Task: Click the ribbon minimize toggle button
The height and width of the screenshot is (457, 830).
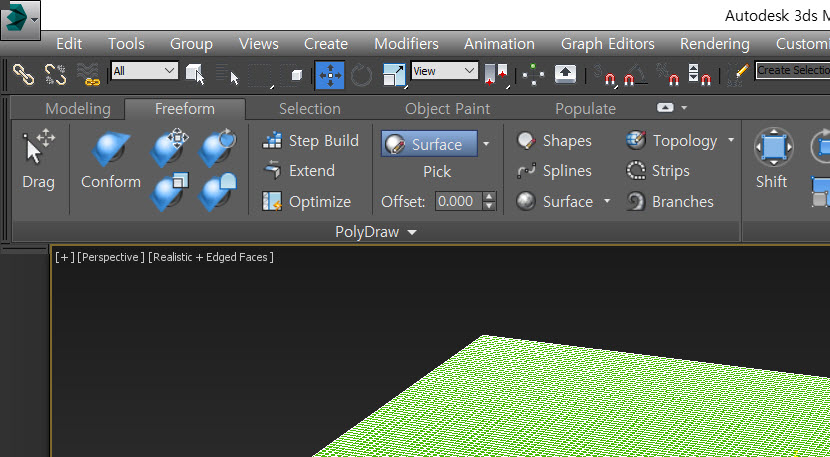Action: point(665,107)
